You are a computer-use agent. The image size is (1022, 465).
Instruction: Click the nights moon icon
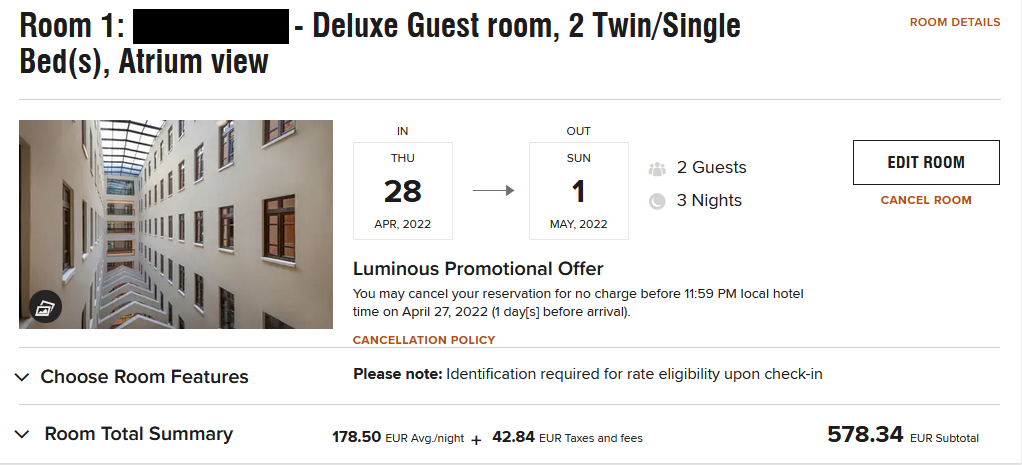(x=657, y=201)
